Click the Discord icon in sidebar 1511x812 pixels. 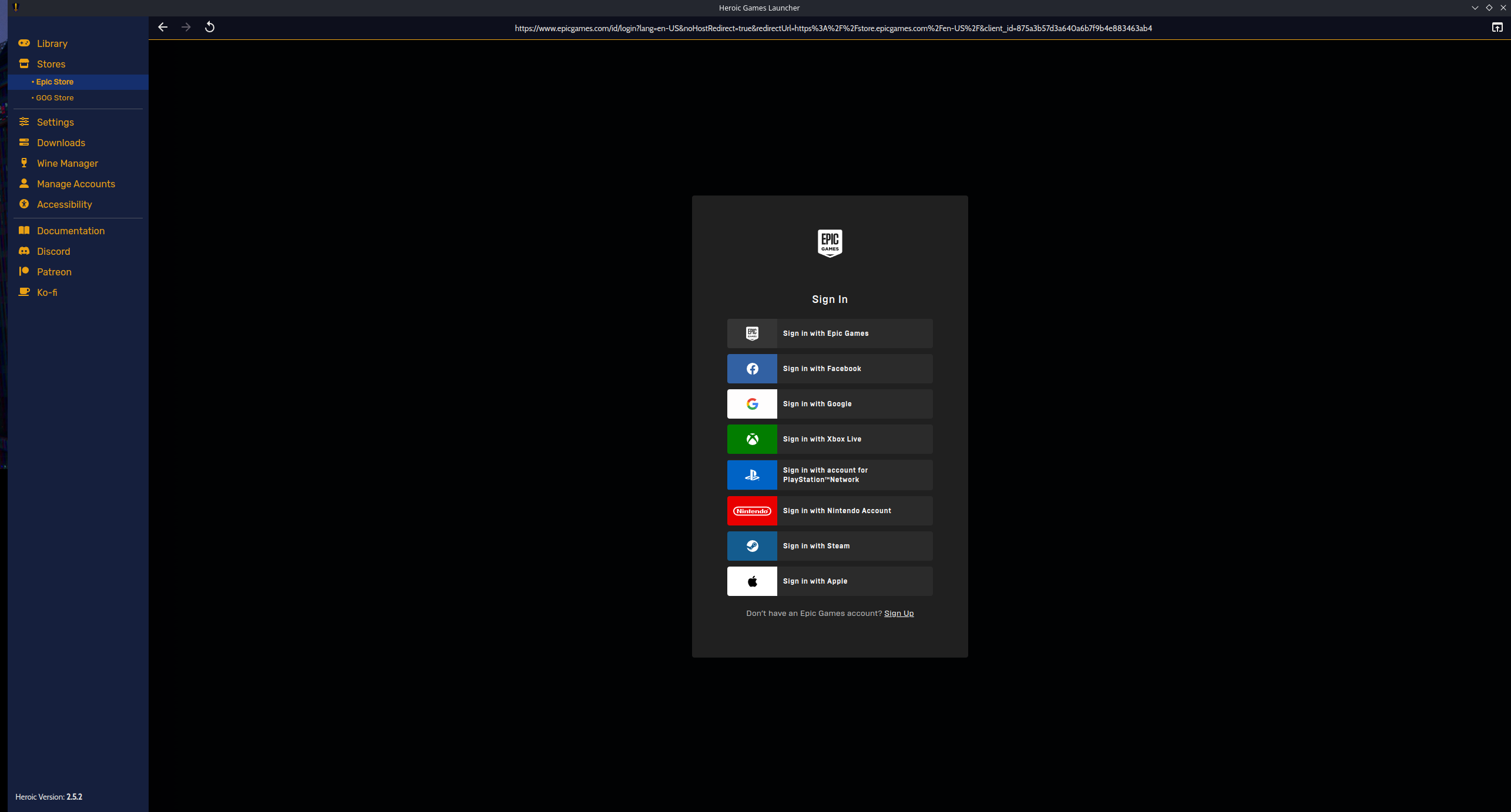pyautogui.click(x=24, y=251)
